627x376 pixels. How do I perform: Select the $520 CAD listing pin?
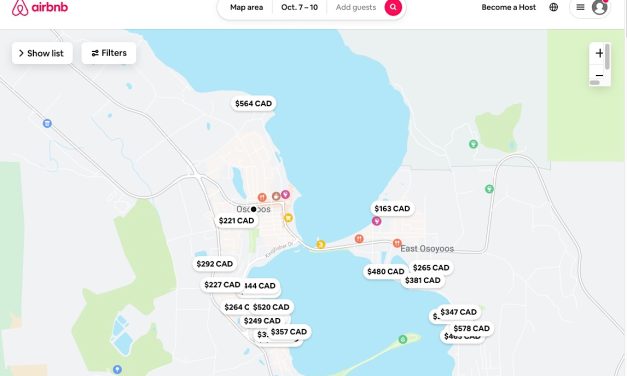coord(271,307)
